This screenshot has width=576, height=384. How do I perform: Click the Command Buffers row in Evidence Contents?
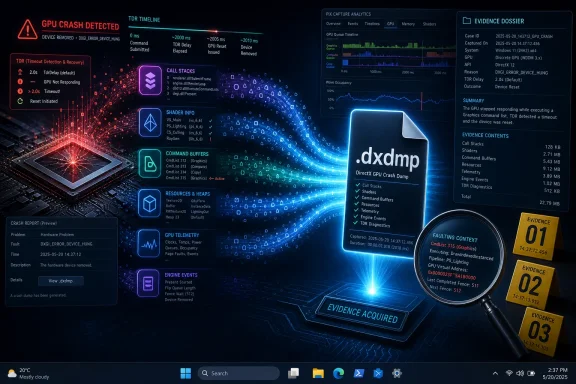click(511, 158)
